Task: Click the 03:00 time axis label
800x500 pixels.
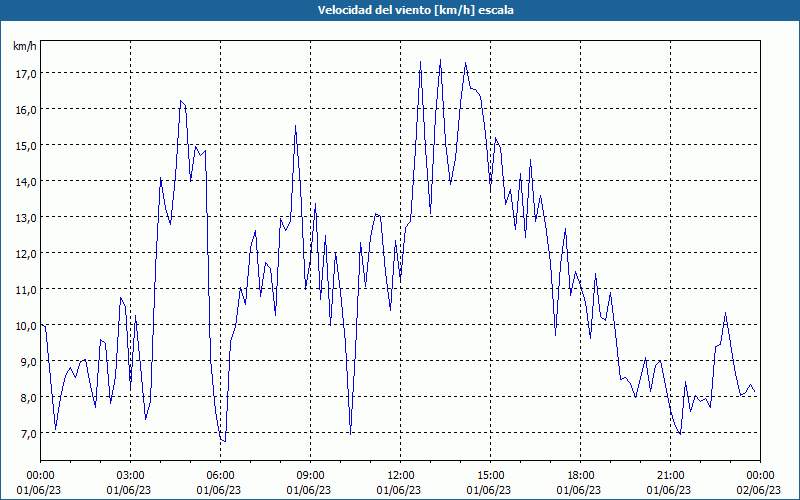Action: point(131,476)
